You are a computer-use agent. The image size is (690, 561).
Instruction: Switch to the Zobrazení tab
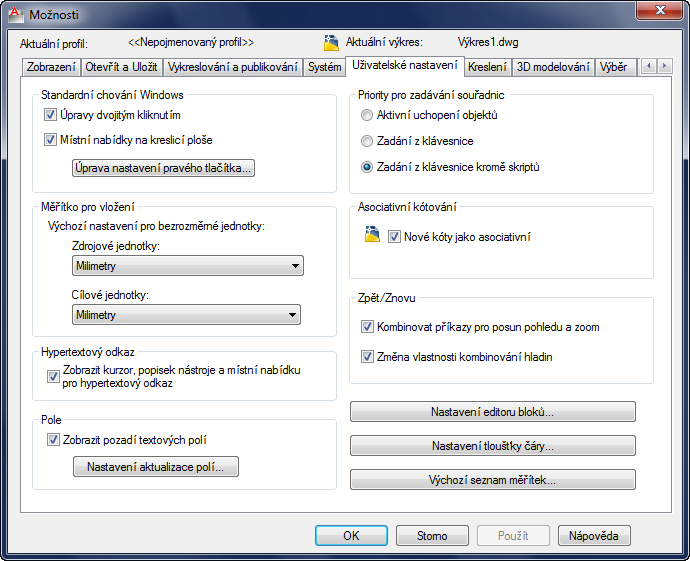(51, 67)
